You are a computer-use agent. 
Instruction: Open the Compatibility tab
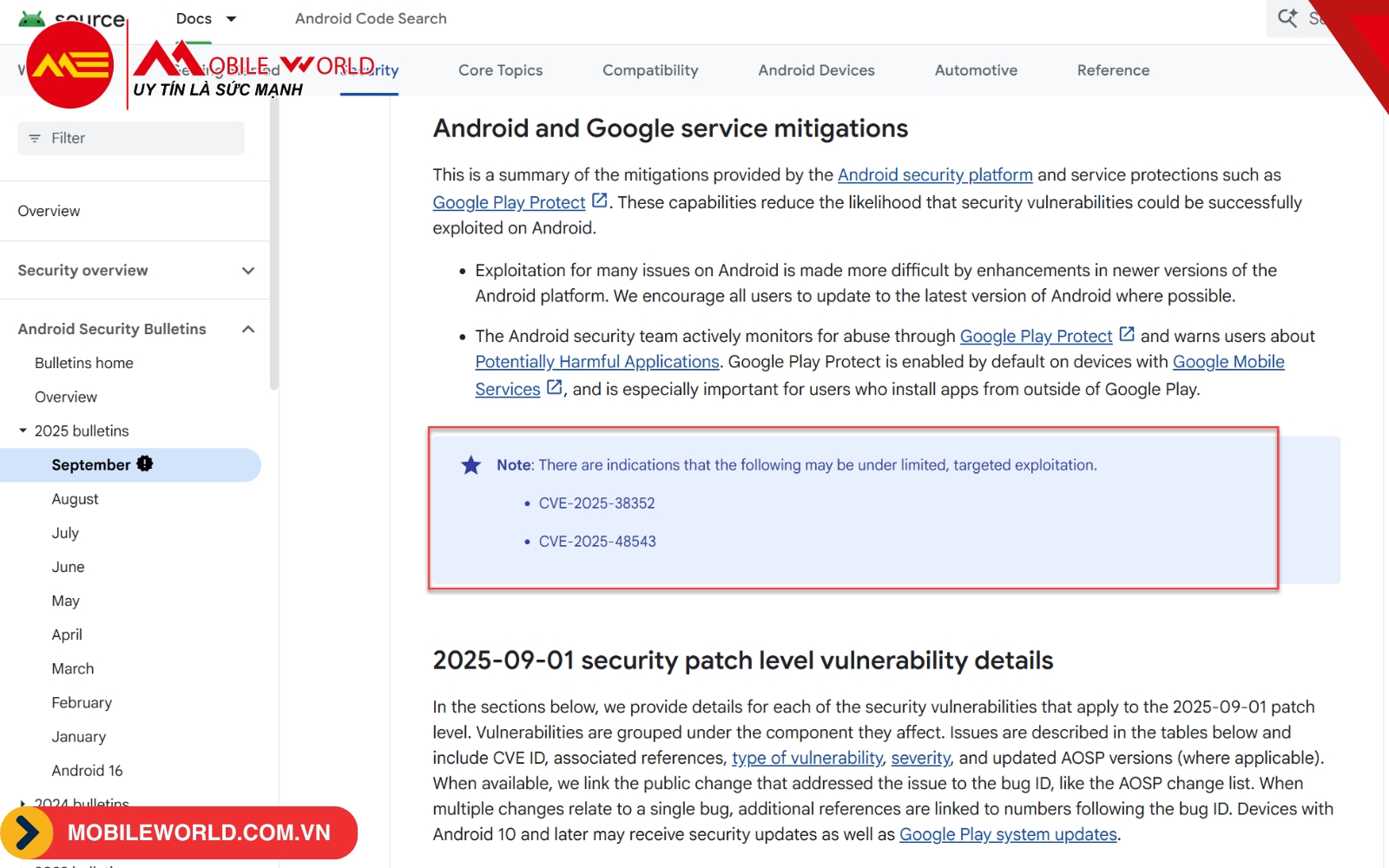[x=650, y=70]
